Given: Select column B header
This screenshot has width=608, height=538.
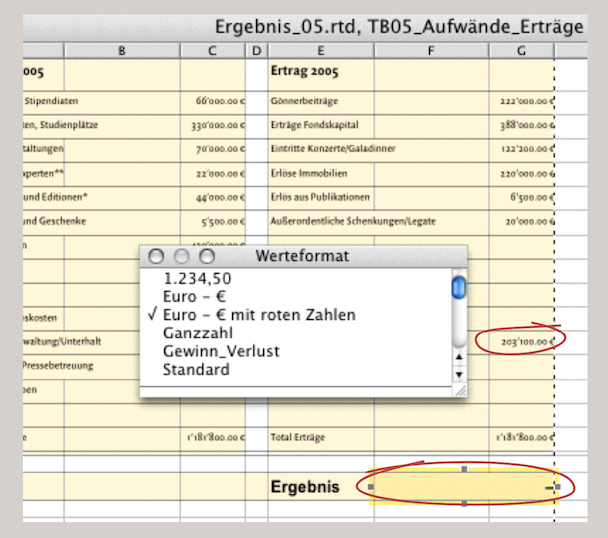Looking at the screenshot, I should (122, 50).
